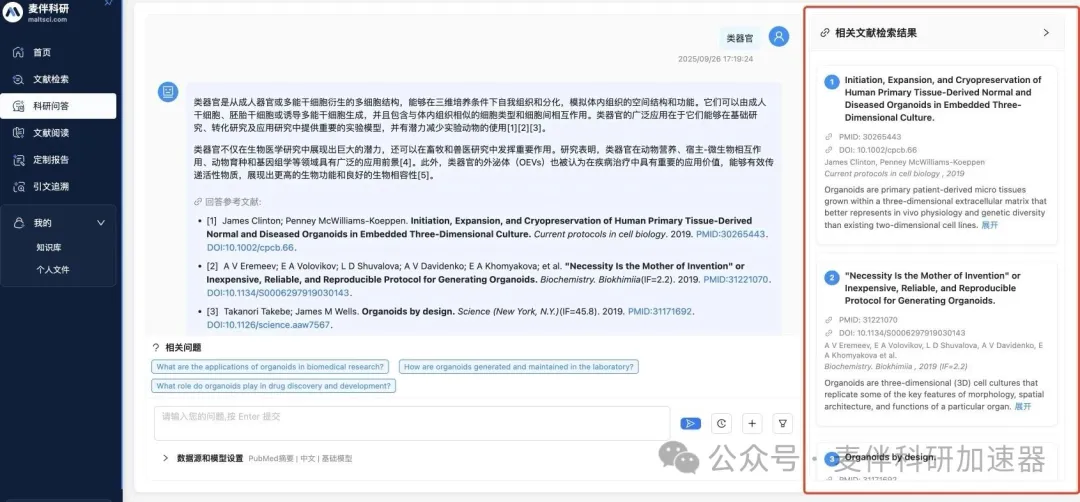Open 定制报告 custom report section
The image size is (1080, 502).
[50, 159]
